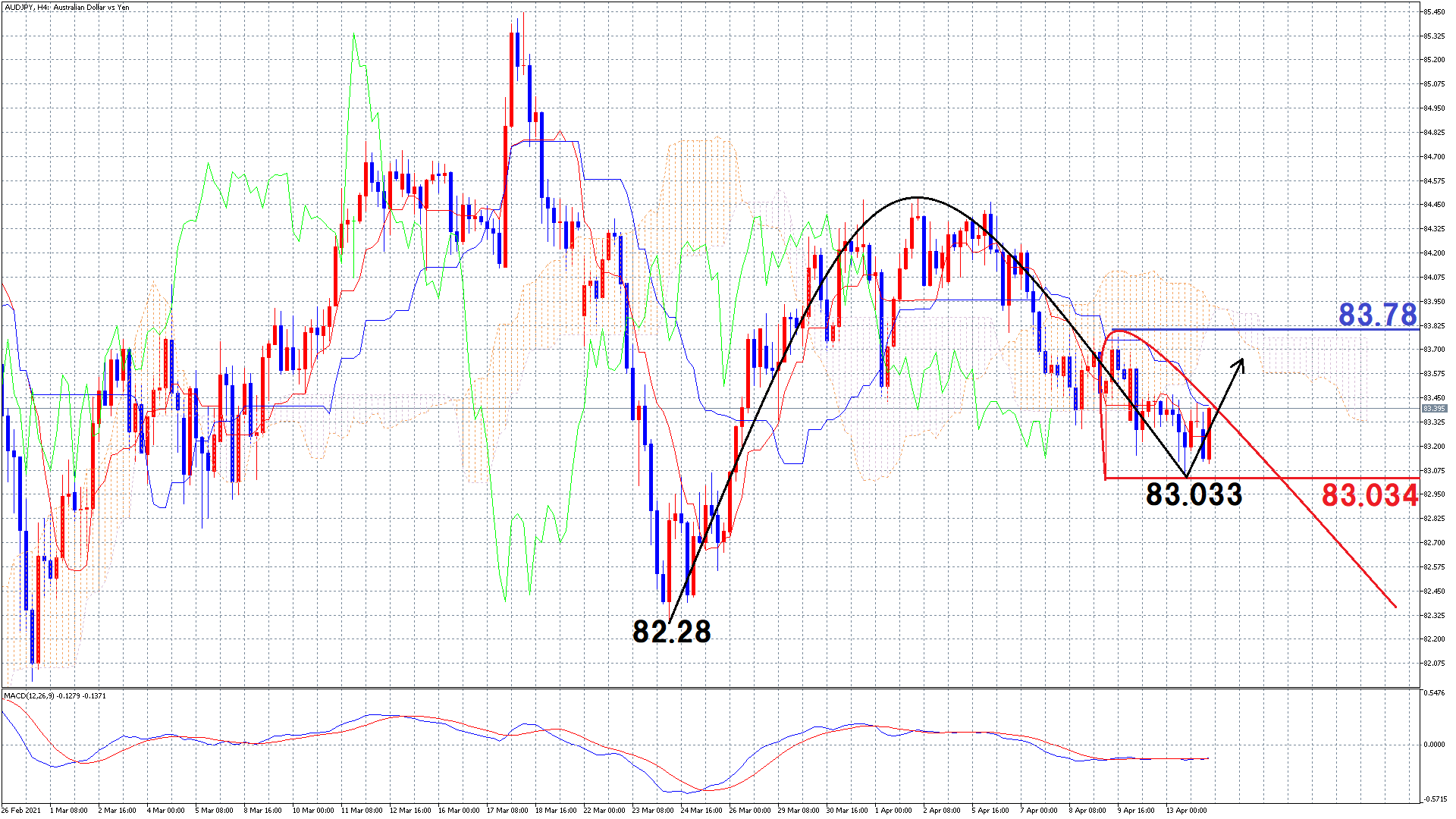
Task: Click the -0.5715 value on the MACD scale
Action: click(x=1434, y=799)
